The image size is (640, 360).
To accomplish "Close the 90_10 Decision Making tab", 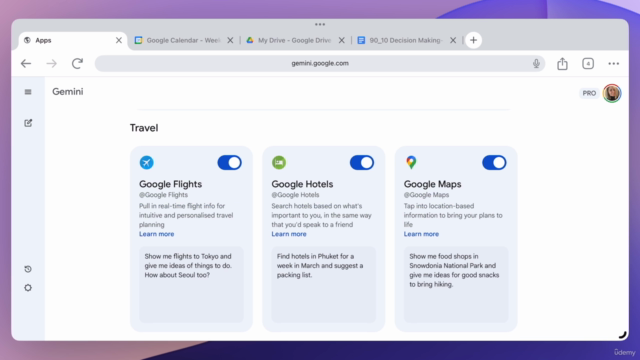I will coord(453,40).
